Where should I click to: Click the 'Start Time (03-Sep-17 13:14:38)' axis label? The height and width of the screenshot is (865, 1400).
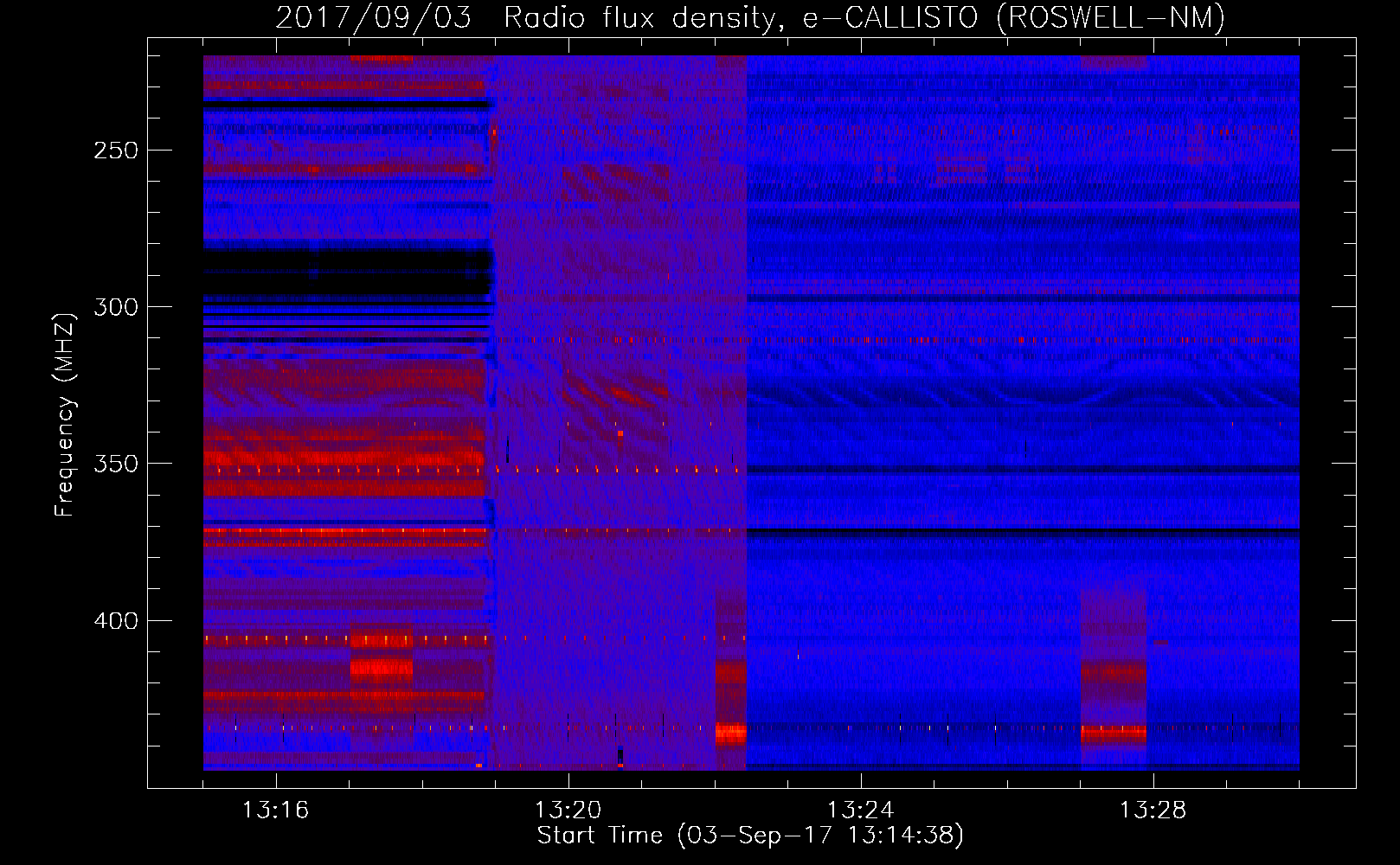point(750,836)
